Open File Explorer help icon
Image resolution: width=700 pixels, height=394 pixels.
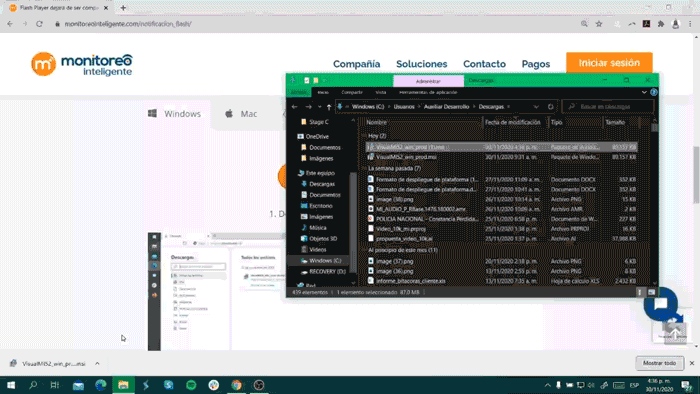point(654,92)
